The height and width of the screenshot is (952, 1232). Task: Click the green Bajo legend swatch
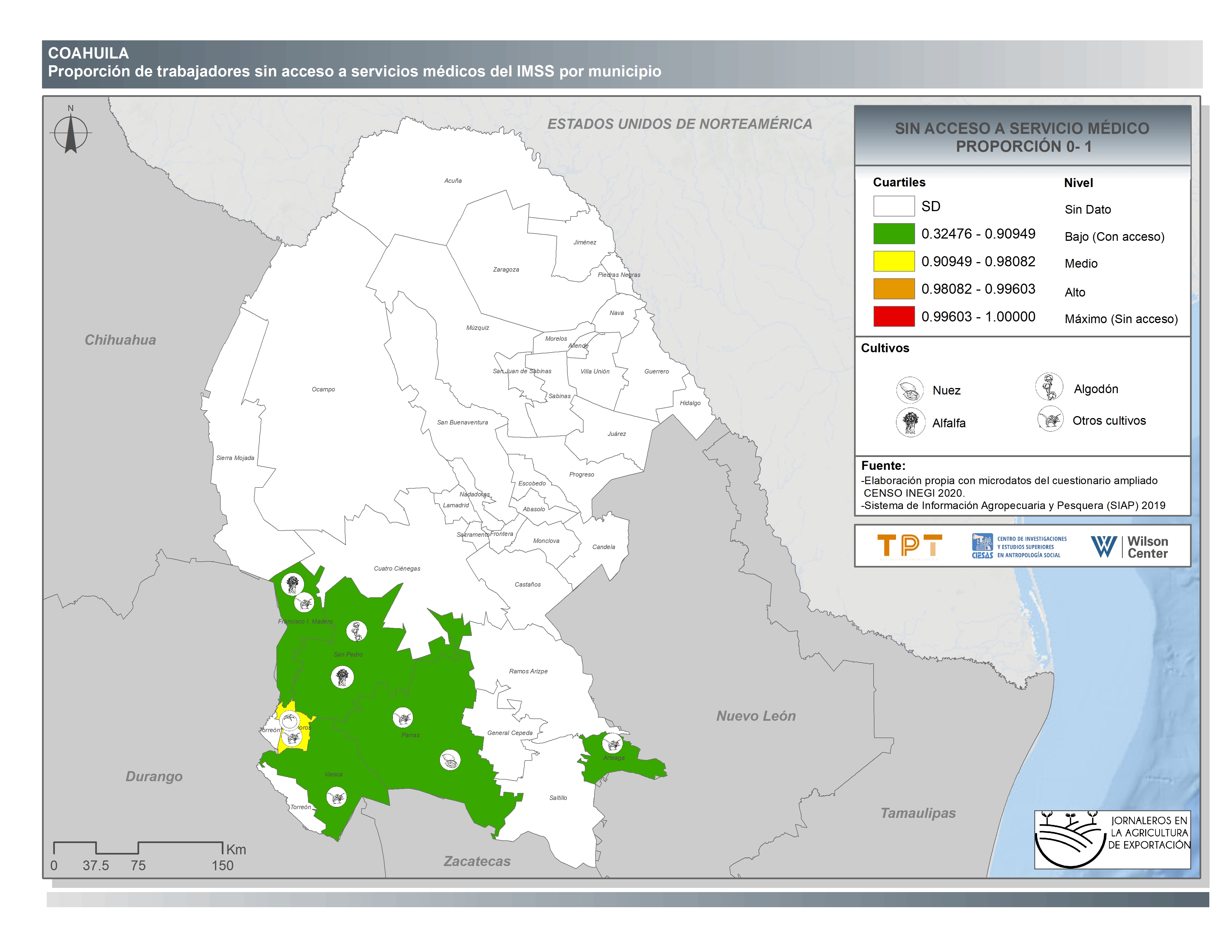[x=893, y=234]
